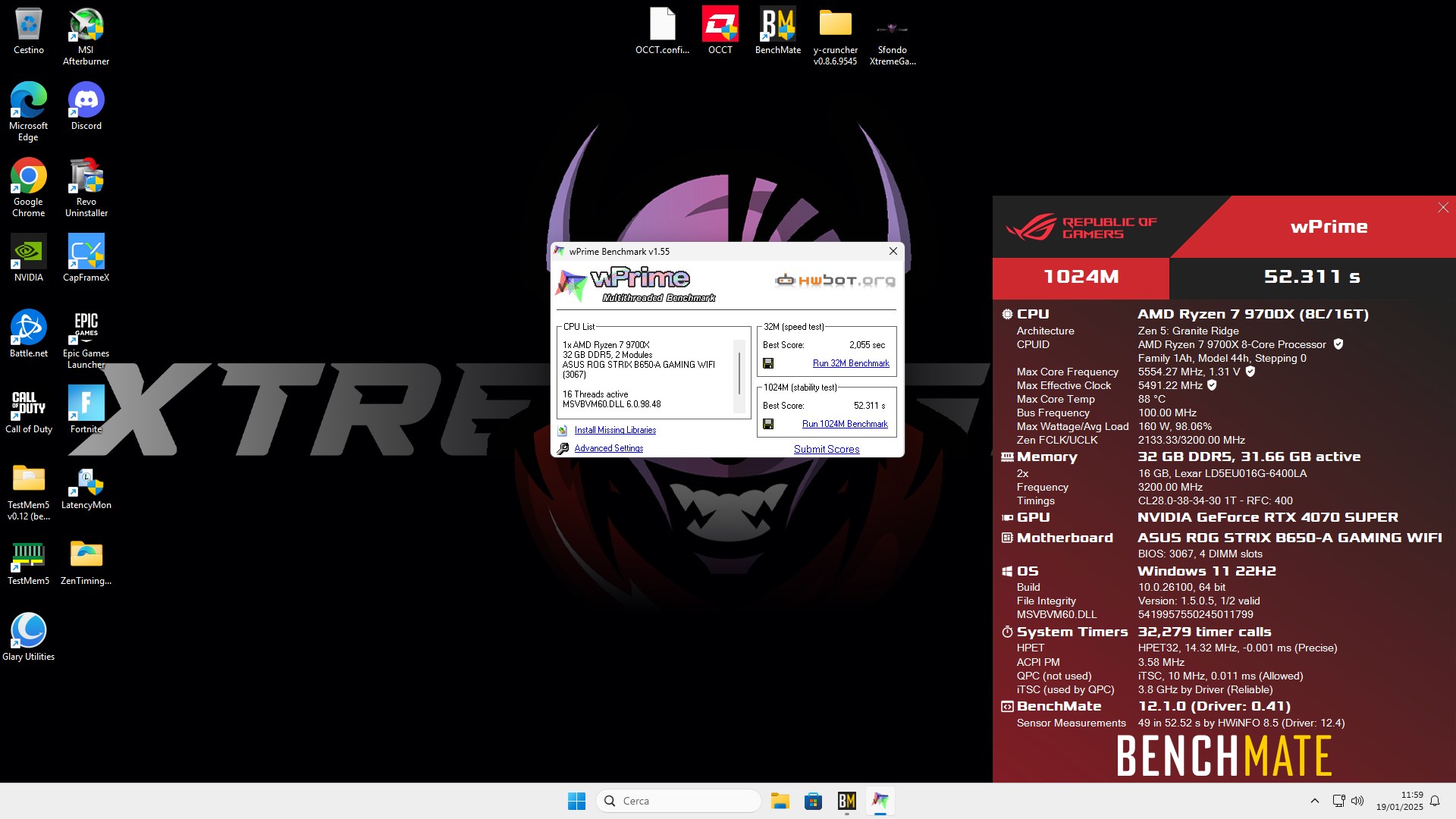Expand hidden system tray icons chevron
The height and width of the screenshot is (819, 1456).
point(1314,801)
